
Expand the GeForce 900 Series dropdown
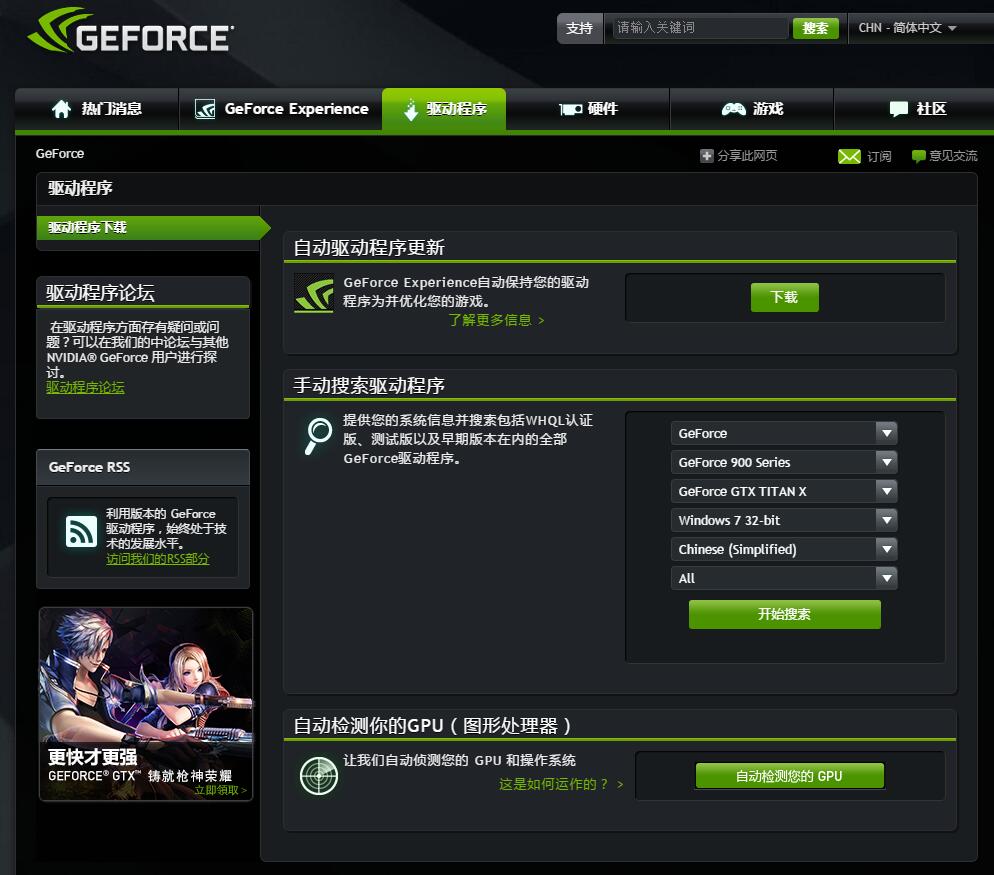click(x=784, y=462)
